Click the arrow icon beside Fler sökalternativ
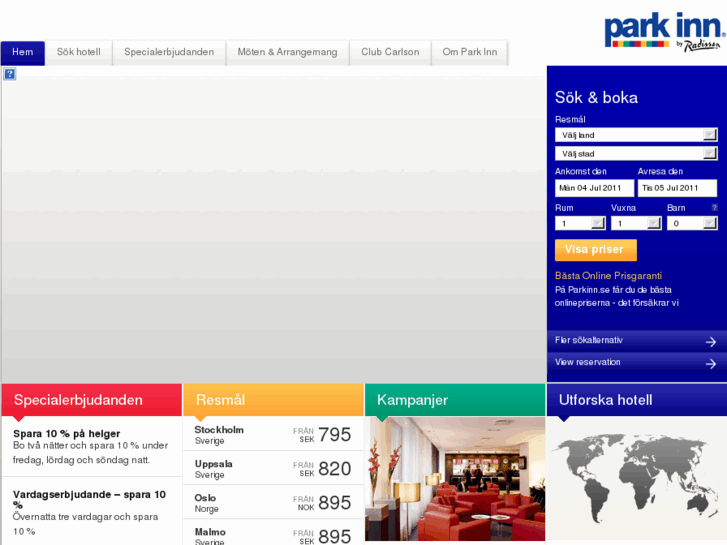727x545 pixels. click(711, 342)
